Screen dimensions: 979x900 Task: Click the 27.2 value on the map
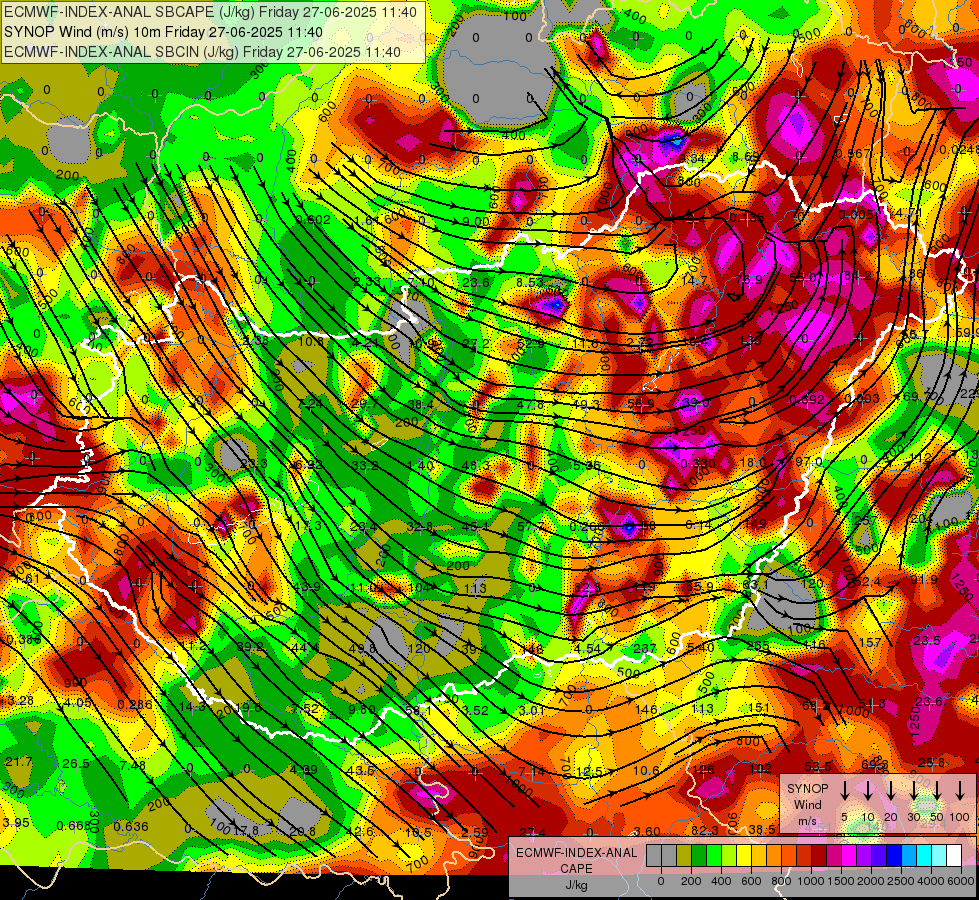click(x=476, y=344)
